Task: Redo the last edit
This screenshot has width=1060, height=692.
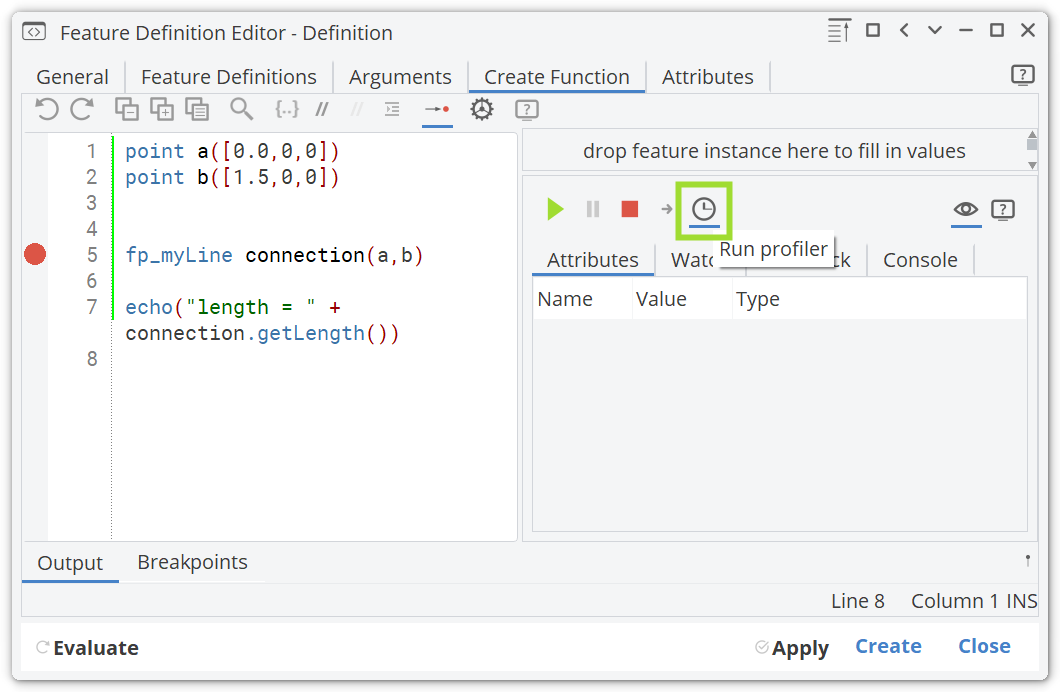Action: (82, 109)
